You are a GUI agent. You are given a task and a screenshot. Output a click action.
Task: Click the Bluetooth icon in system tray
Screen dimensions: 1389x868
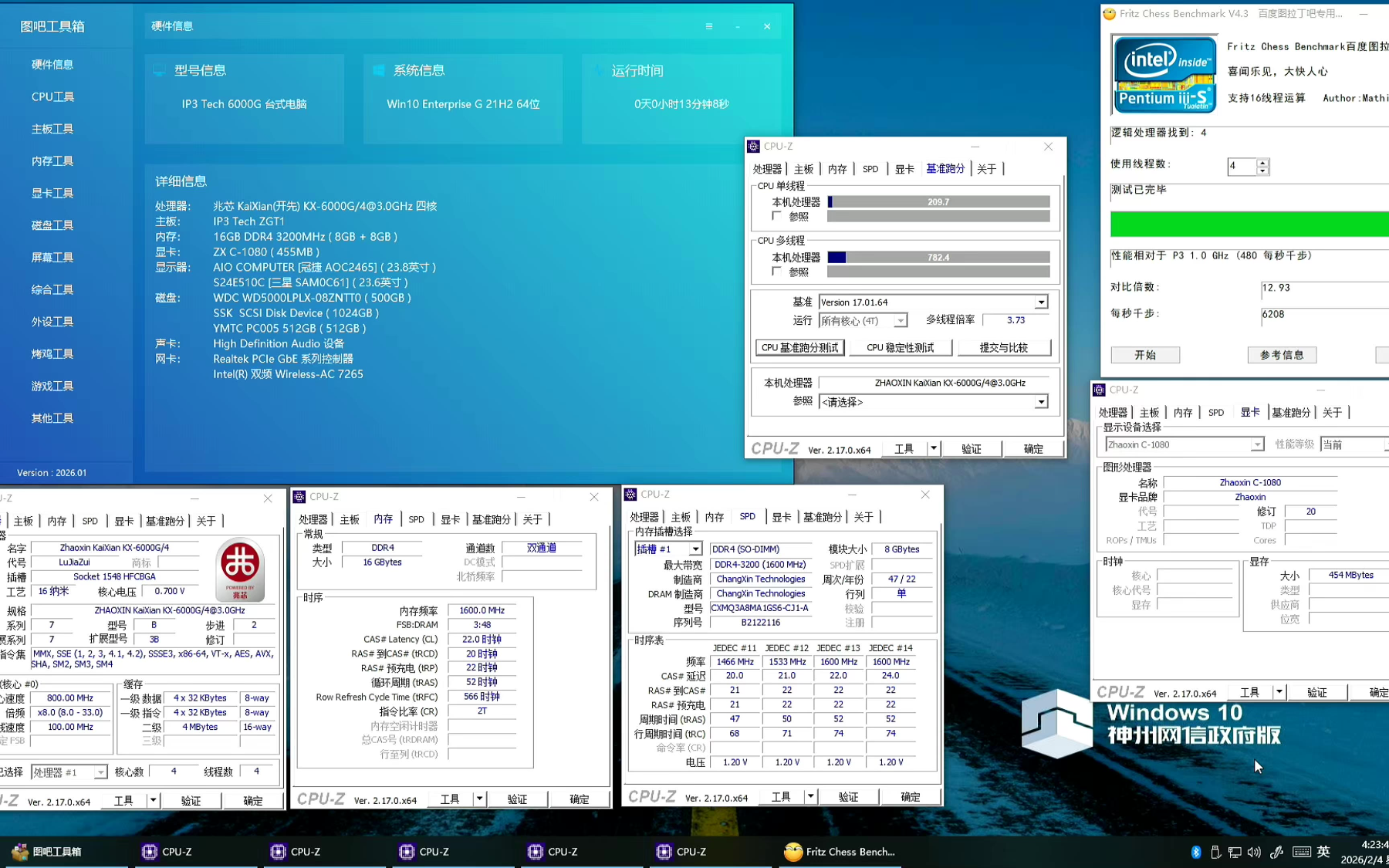pos(1195,852)
